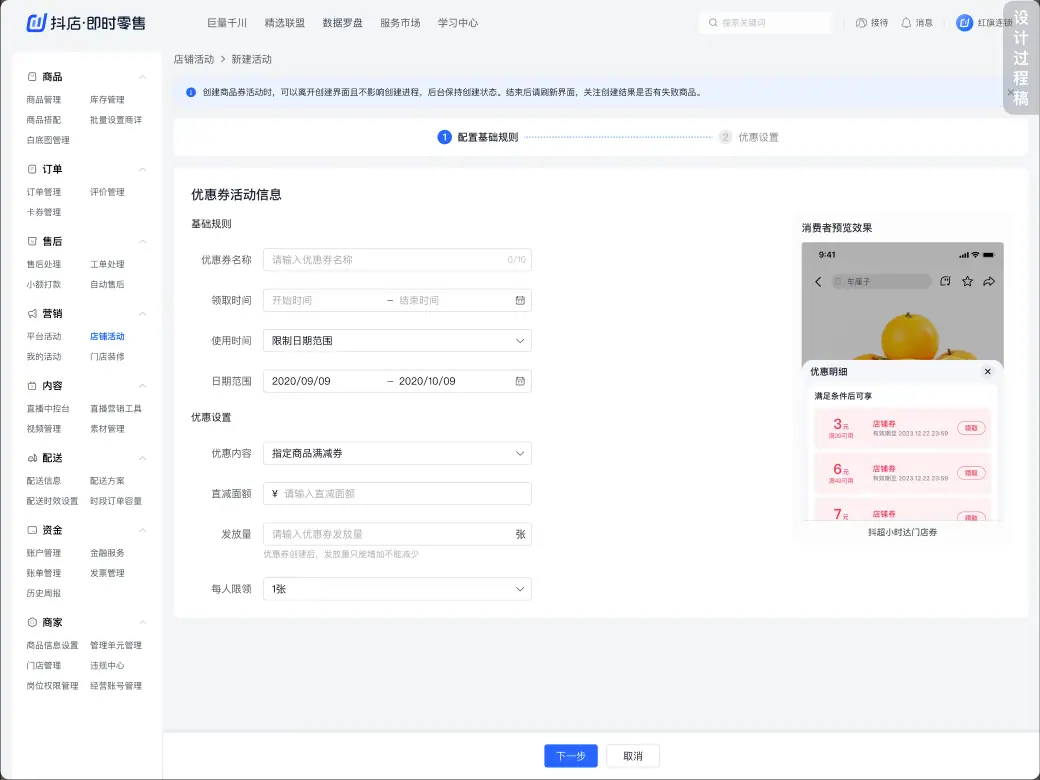This screenshot has width=1040, height=780.
Task: Focus the 直减面额 input field
Action: pos(397,493)
